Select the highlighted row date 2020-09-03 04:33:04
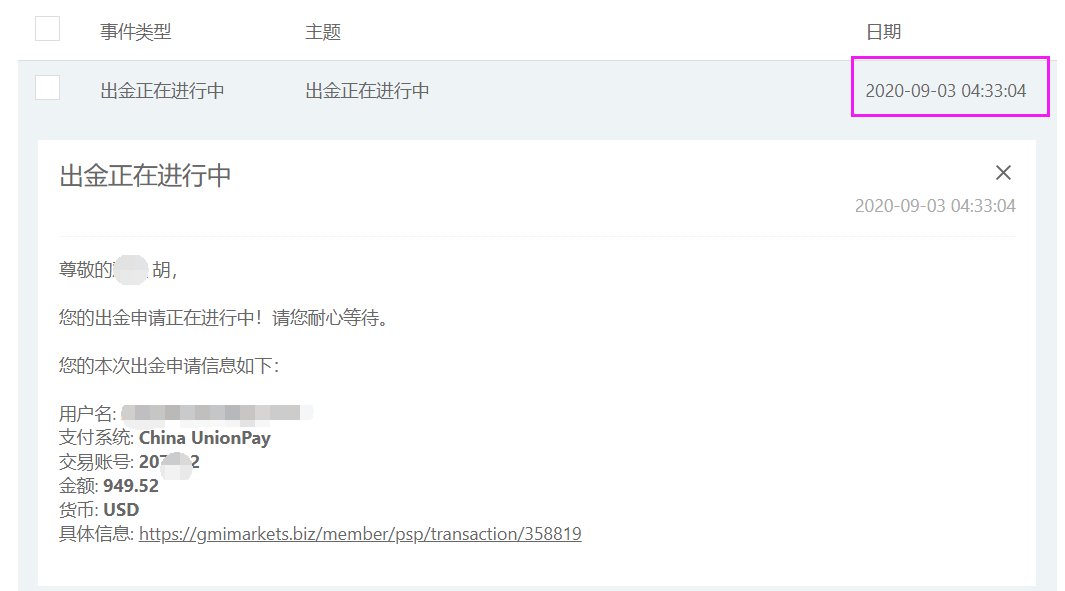Viewport: 1065px width, 591px height. (945, 91)
